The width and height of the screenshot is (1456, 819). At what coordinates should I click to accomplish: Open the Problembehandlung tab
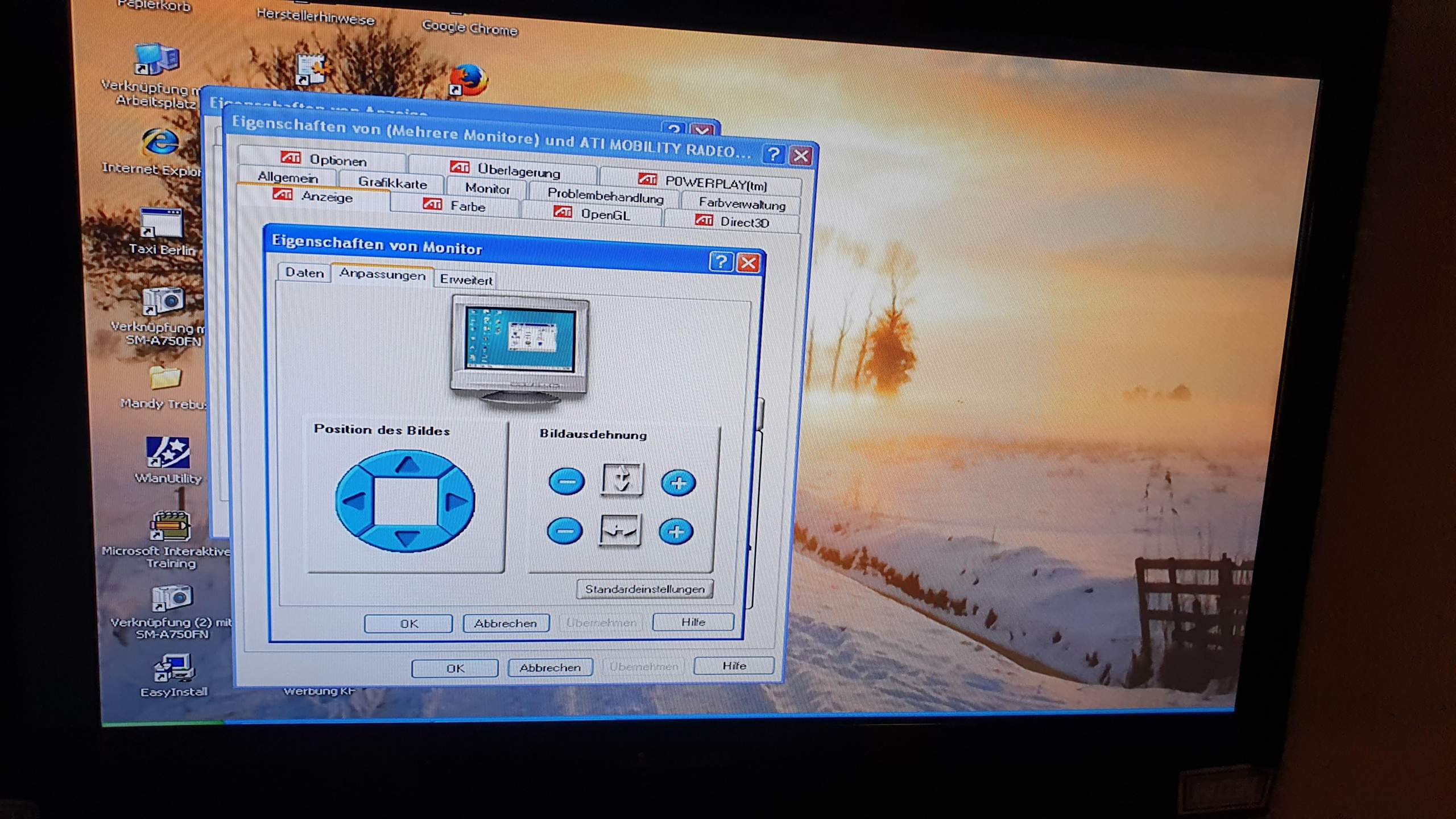(x=605, y=196)
